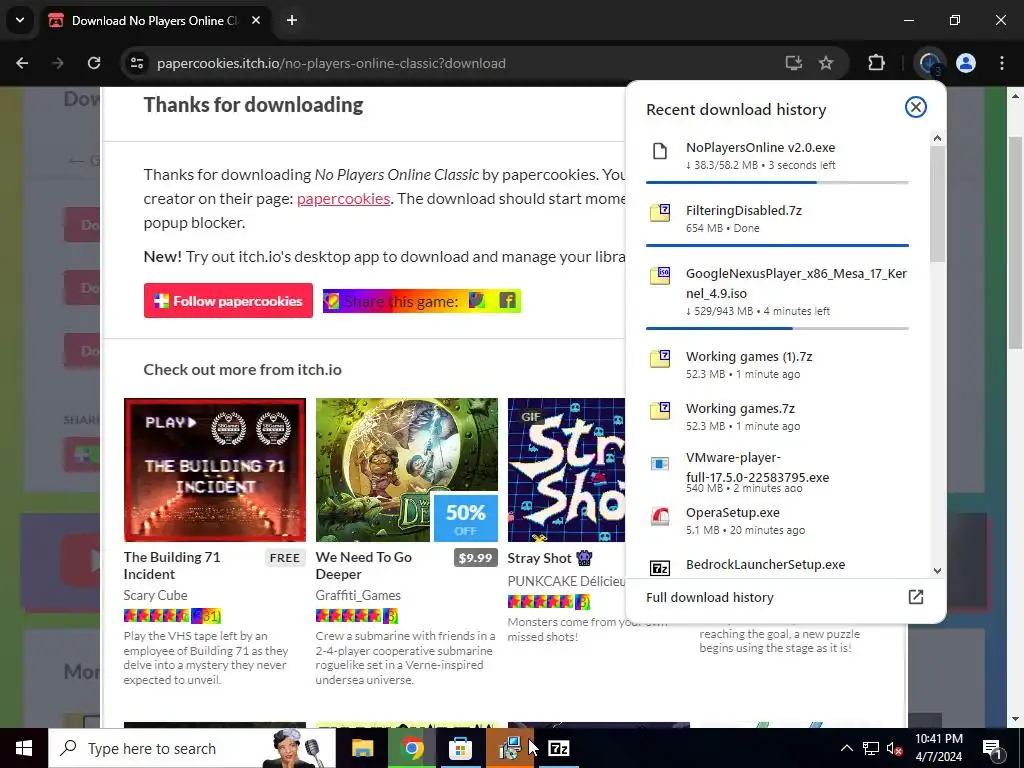The image size is (1024, 768).
Task: Close the Download No Players Online tab
Action: click(x=256, y=20)
